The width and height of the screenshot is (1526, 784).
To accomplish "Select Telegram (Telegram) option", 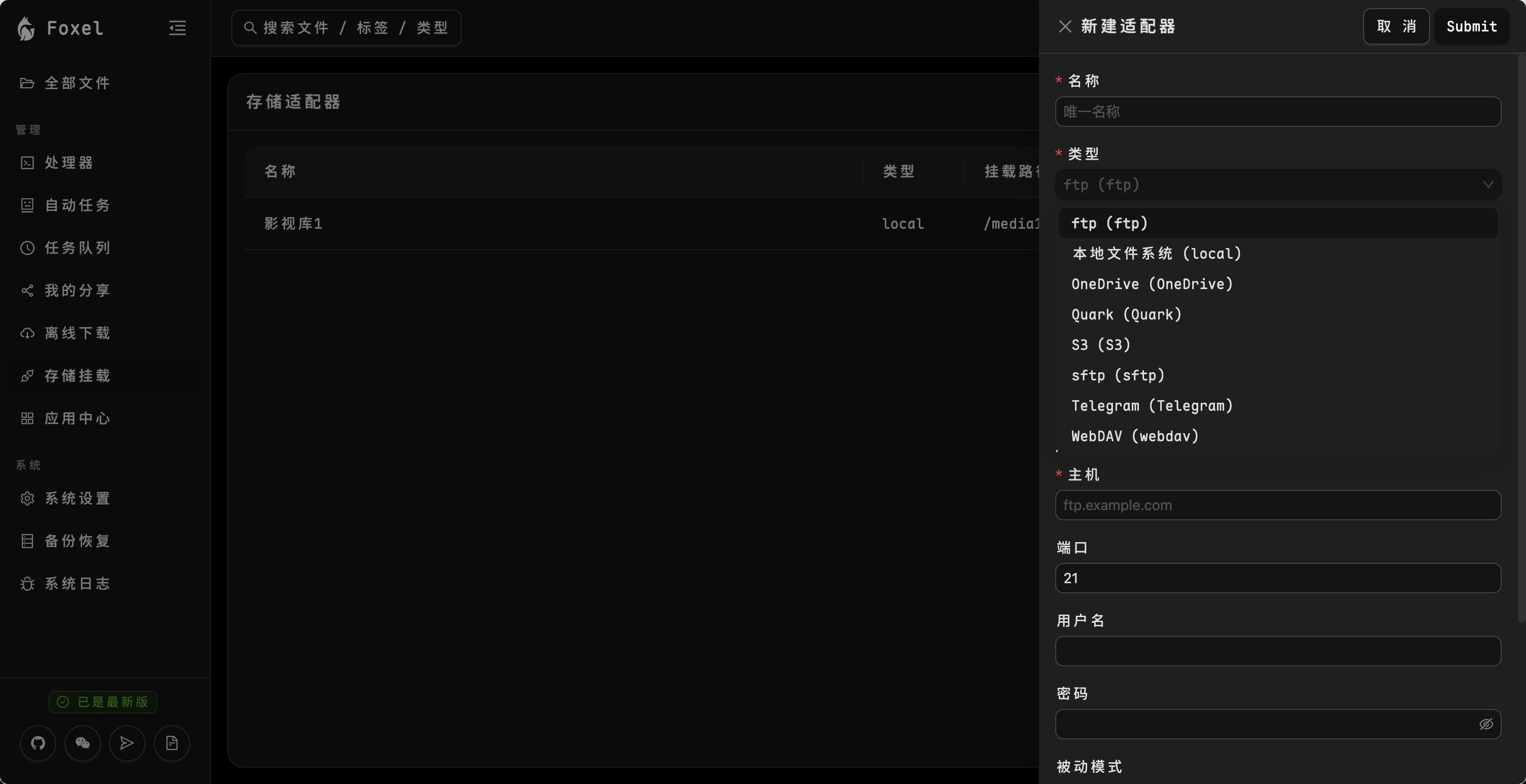I will [1278, 406].
